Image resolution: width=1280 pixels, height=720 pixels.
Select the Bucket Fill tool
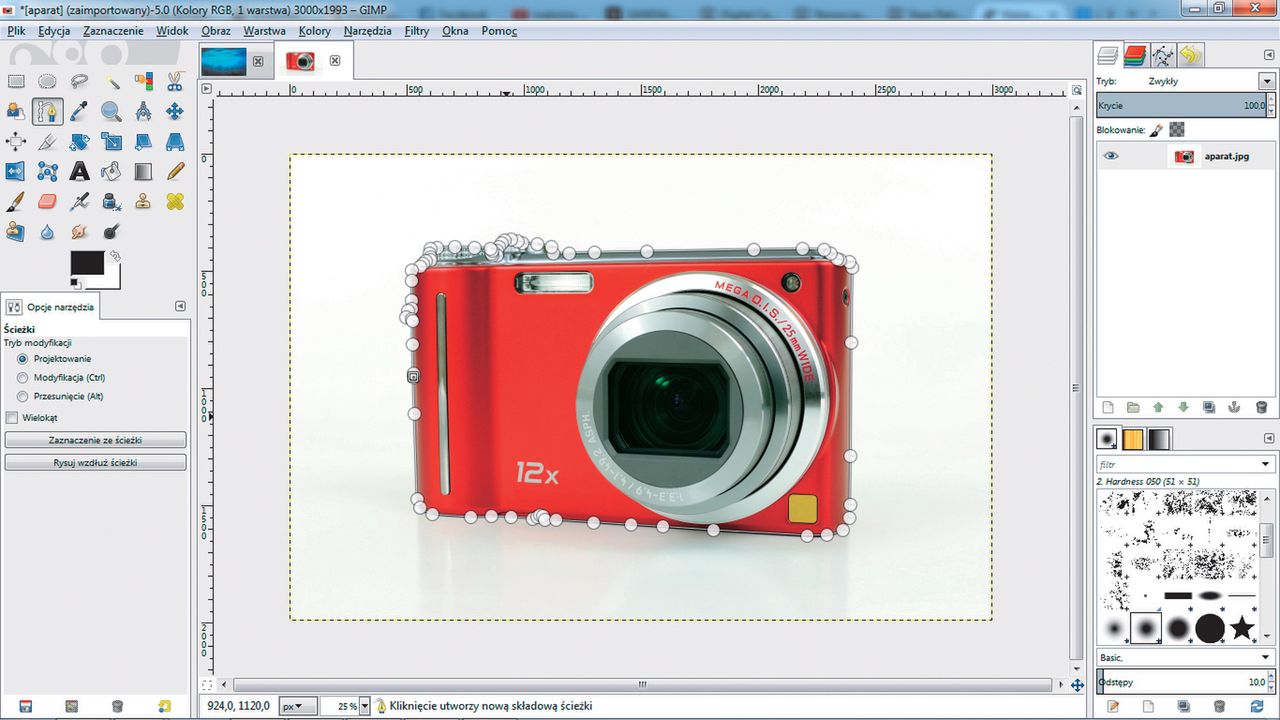tap(111, 171)
